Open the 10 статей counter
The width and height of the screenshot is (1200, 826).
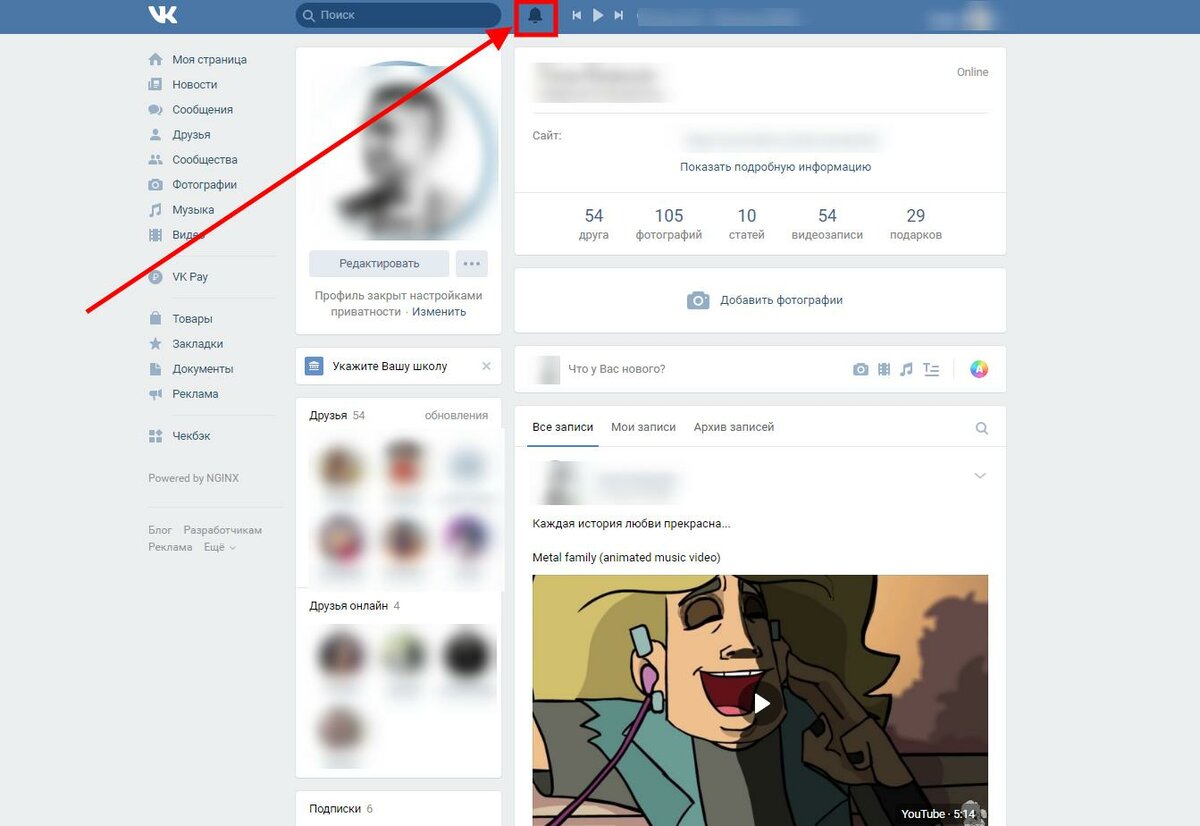click(747, 224)
